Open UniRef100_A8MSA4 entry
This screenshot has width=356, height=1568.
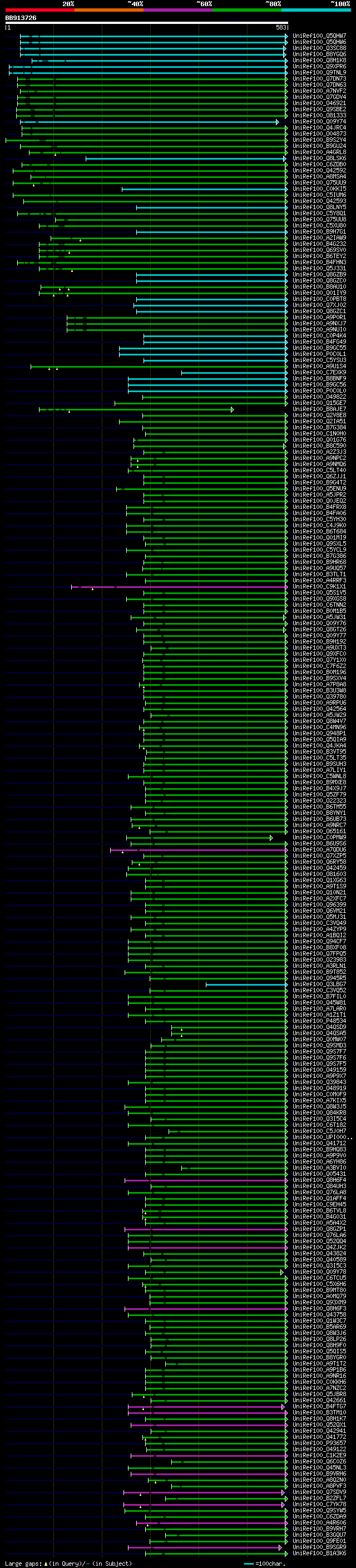319,176
